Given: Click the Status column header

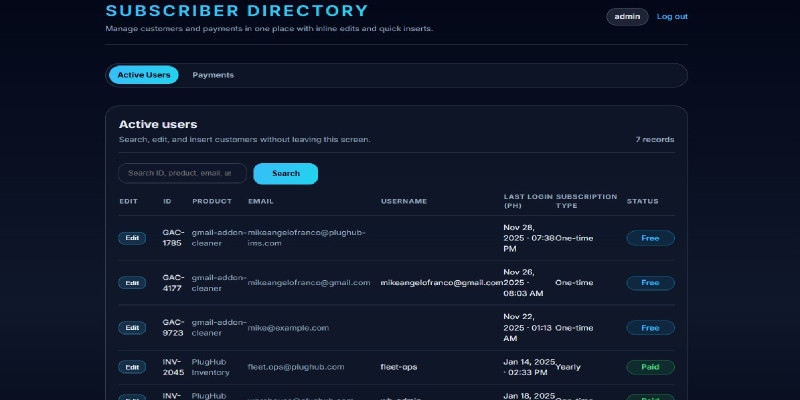Looking at the screenshot, I should coord(642,201).
